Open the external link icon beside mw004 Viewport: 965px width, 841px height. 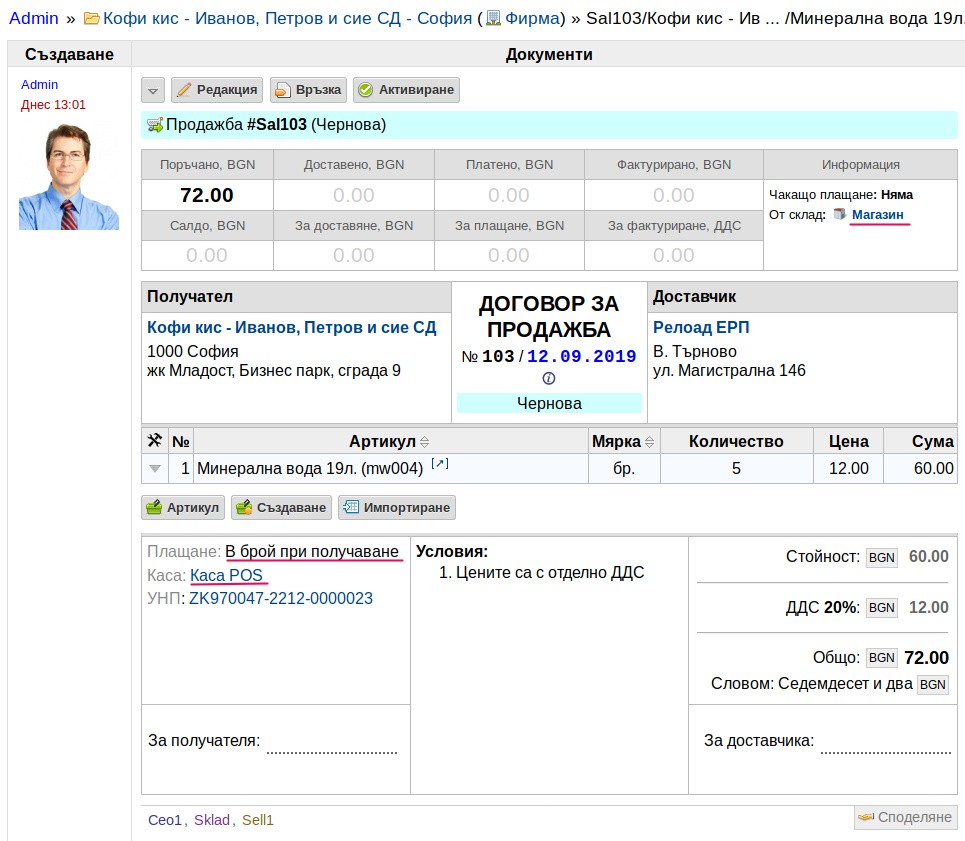[x=439, y=464]
